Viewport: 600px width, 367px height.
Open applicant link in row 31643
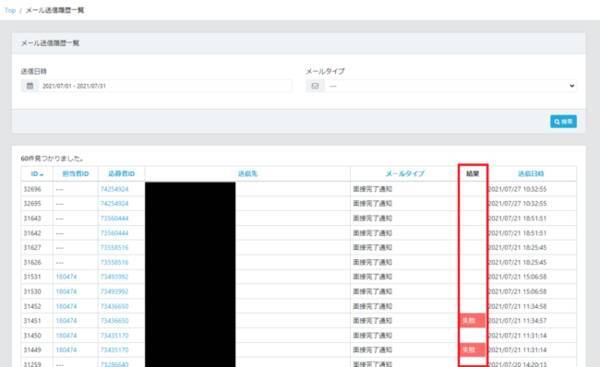(114, 219)
